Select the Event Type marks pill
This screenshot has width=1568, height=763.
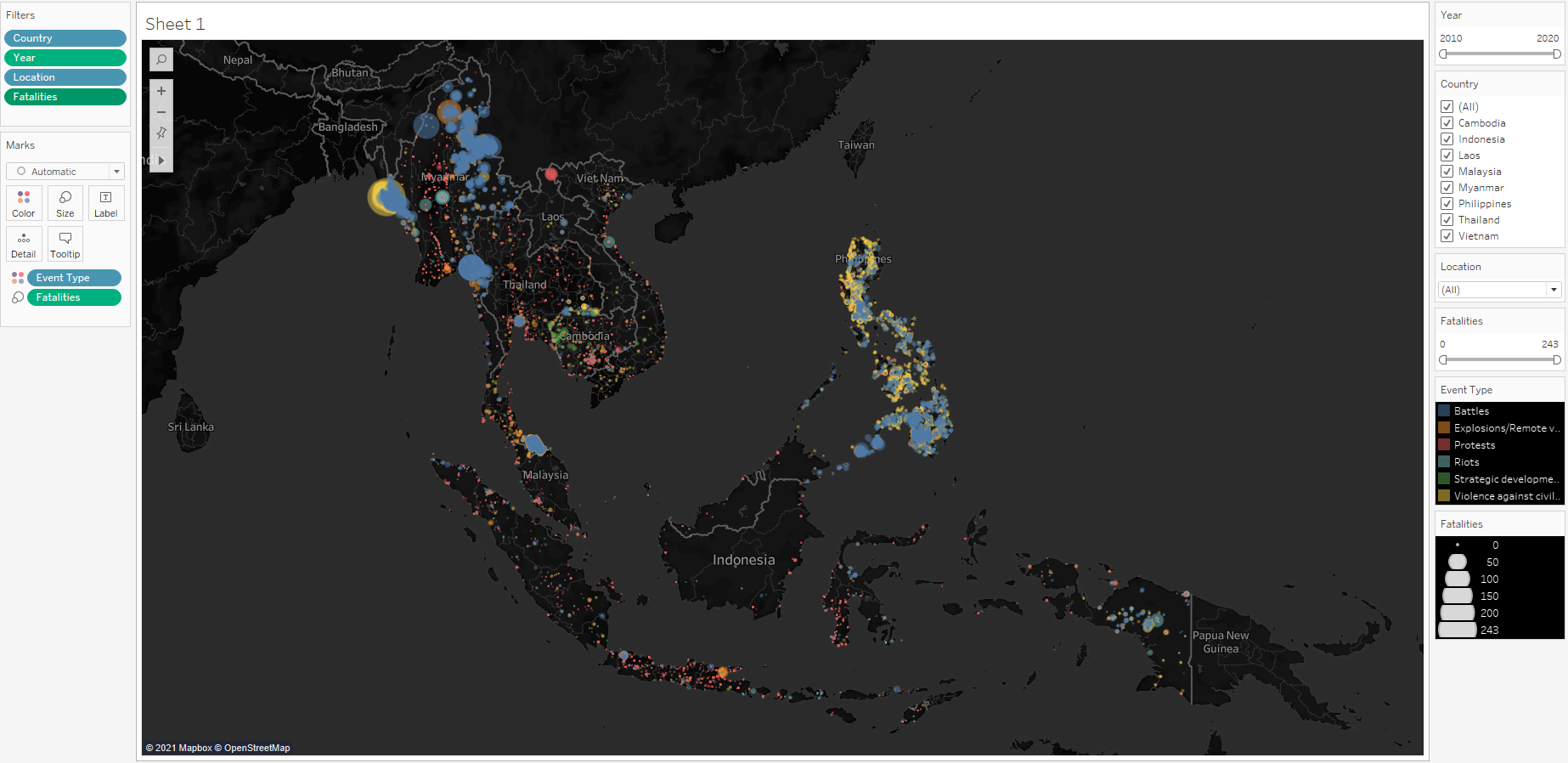[74, 278]
